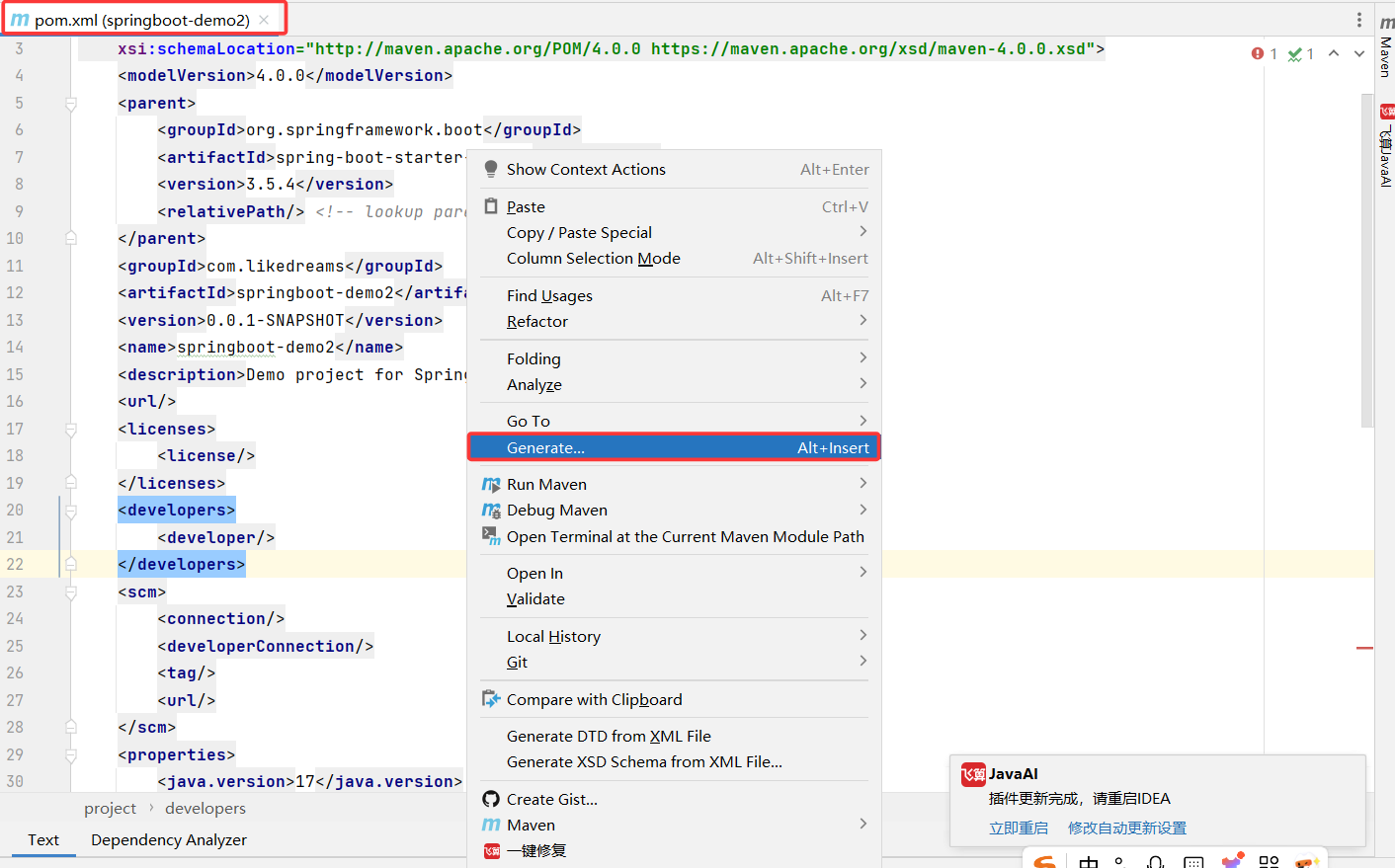Expand the Folding submenu

(x=674, y=358)
